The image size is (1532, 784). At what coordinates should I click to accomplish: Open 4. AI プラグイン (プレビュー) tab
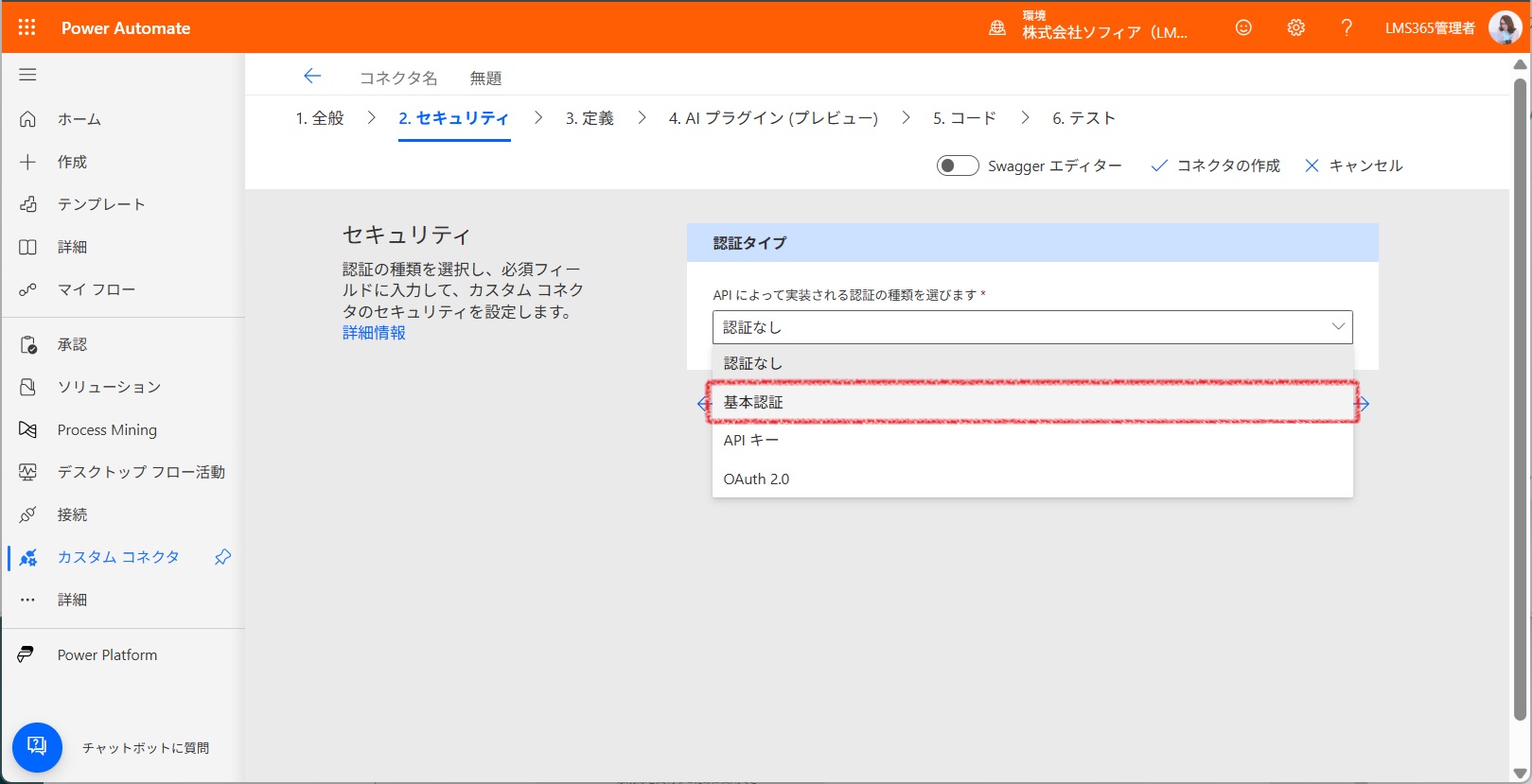[773, 118]
